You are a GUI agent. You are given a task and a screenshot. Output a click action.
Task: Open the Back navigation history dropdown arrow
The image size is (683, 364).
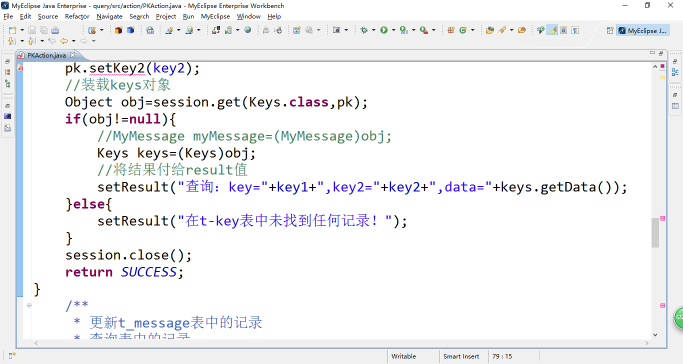point(74,41)
